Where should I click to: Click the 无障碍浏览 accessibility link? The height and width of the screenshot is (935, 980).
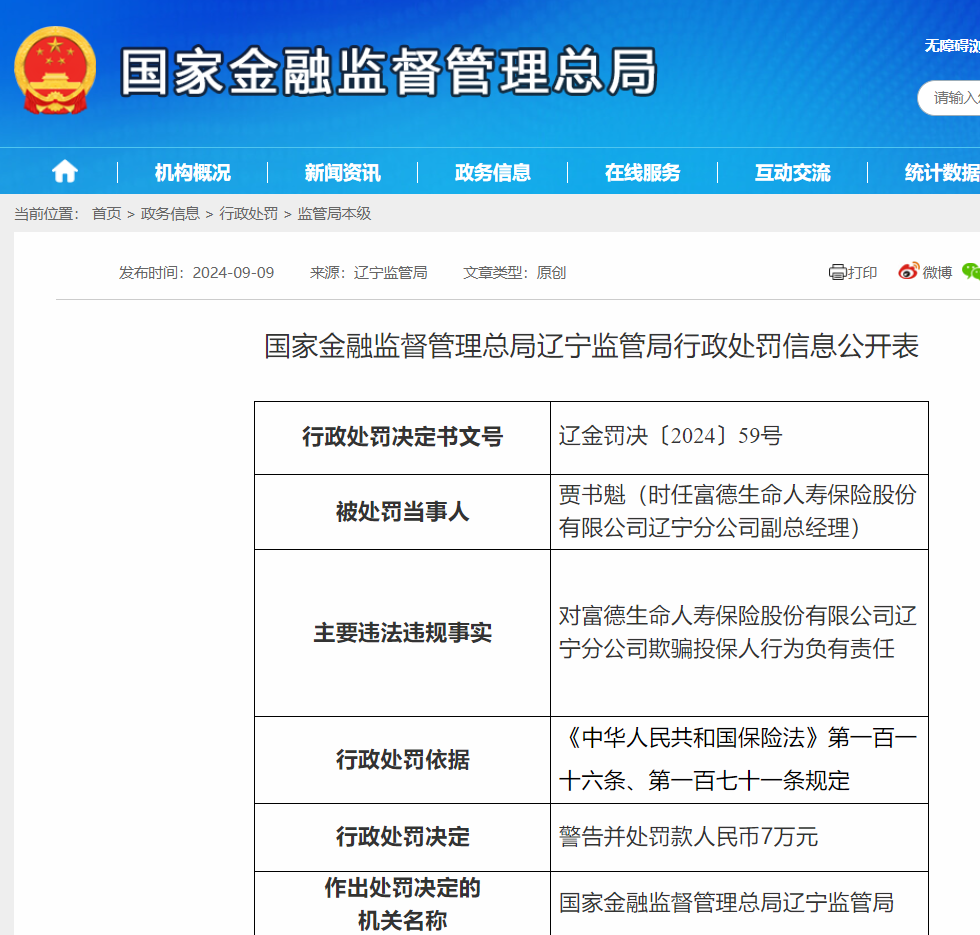tap(951, 46)
